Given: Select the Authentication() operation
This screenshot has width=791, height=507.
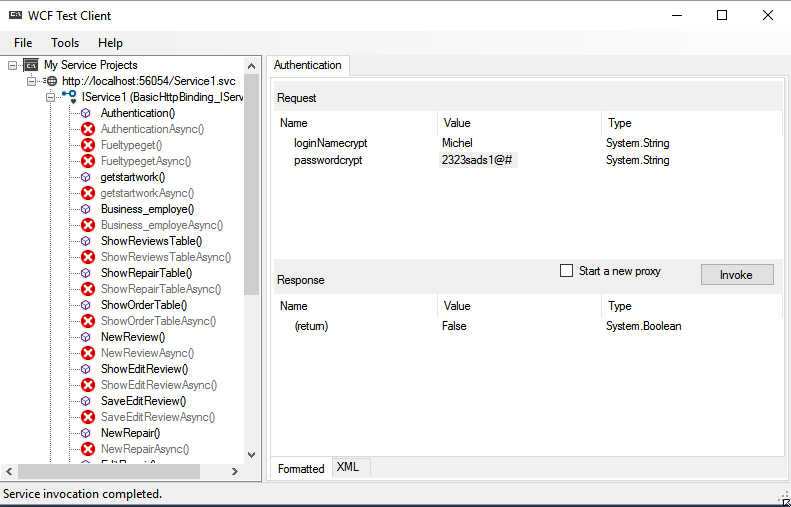Looking at the screenshot, I should [x=138, y=113].
